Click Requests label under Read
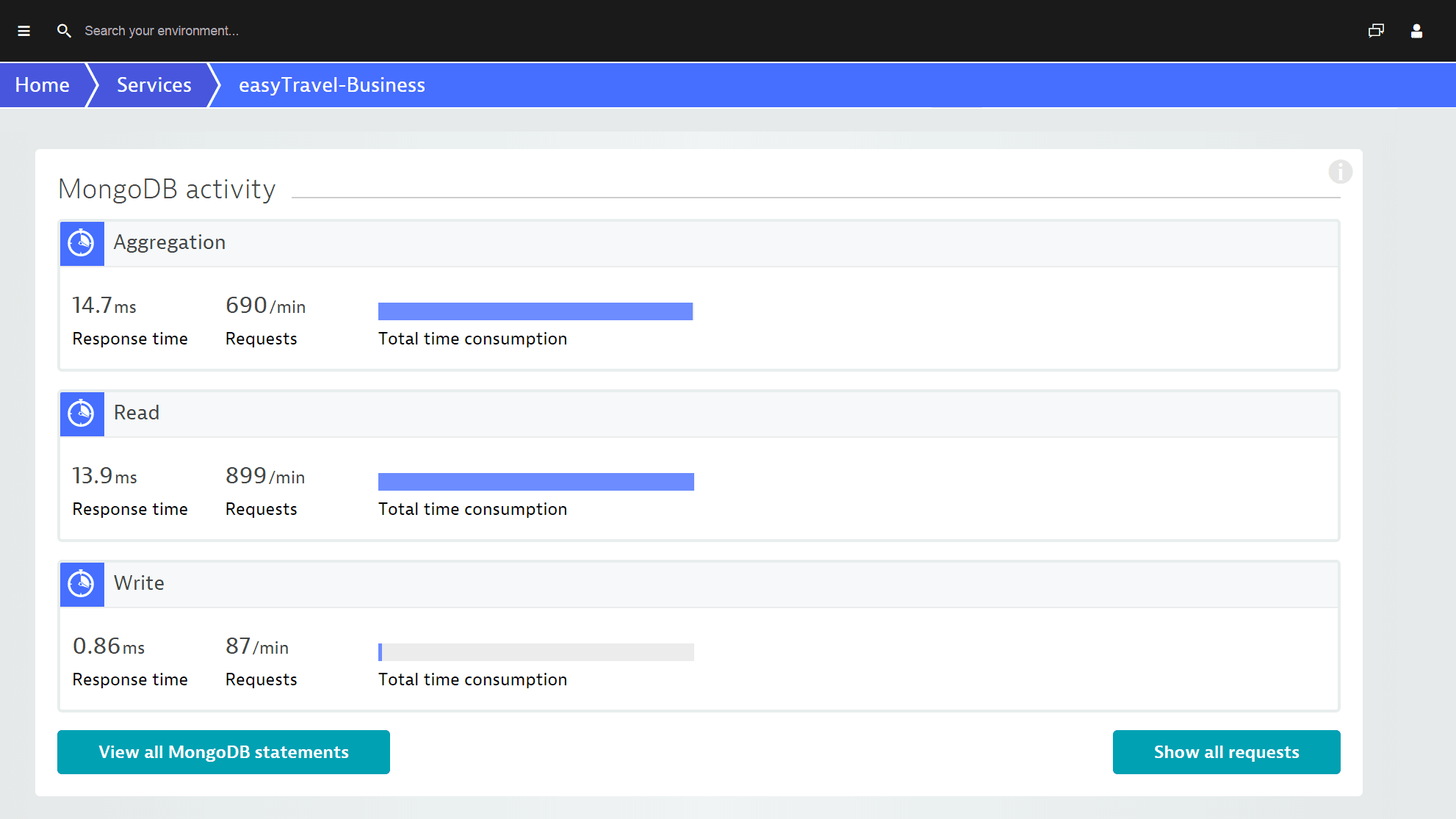This screenshot has width=1456, height=819. (261, 509)
